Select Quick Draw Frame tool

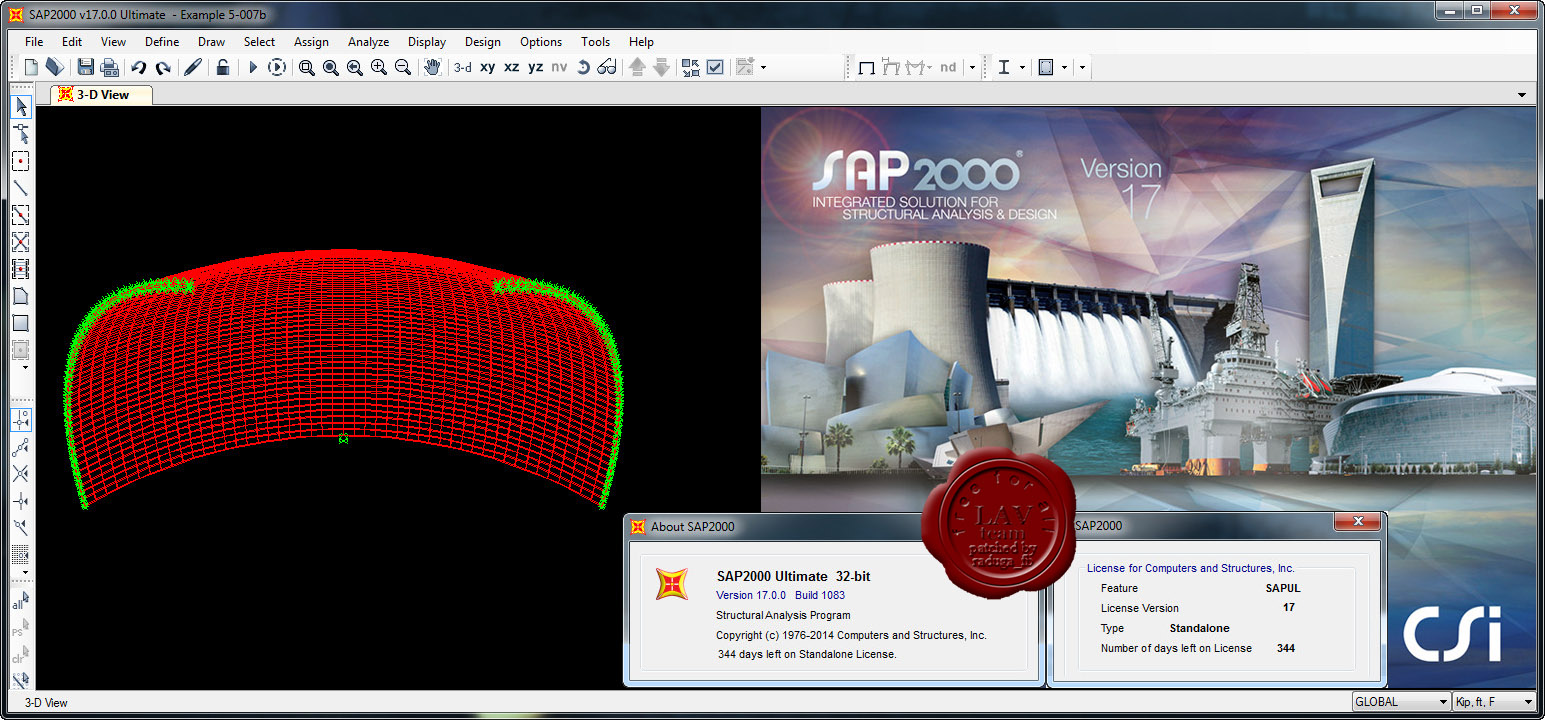pyautogui.click(x=20, y=215)
